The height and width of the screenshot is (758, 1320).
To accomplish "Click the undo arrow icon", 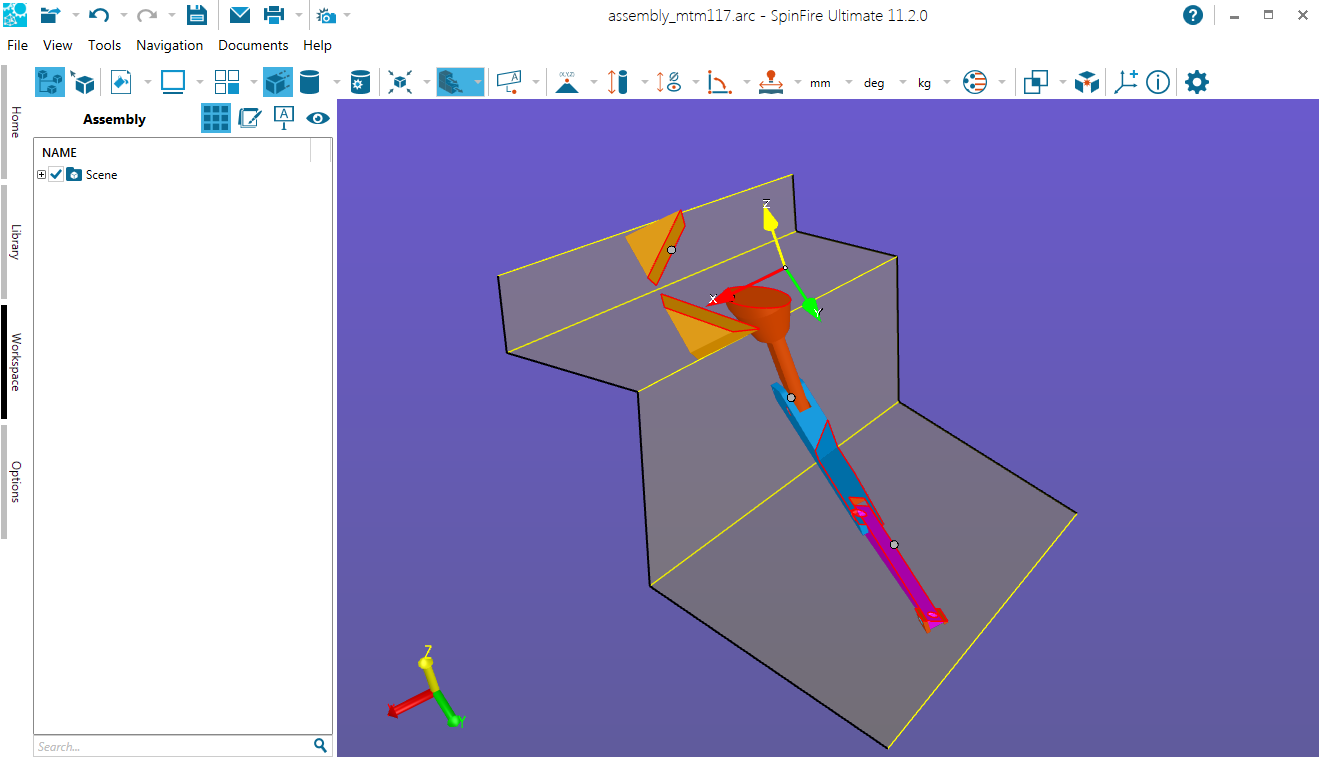I will pyautogui.click(x=99, y=15).
